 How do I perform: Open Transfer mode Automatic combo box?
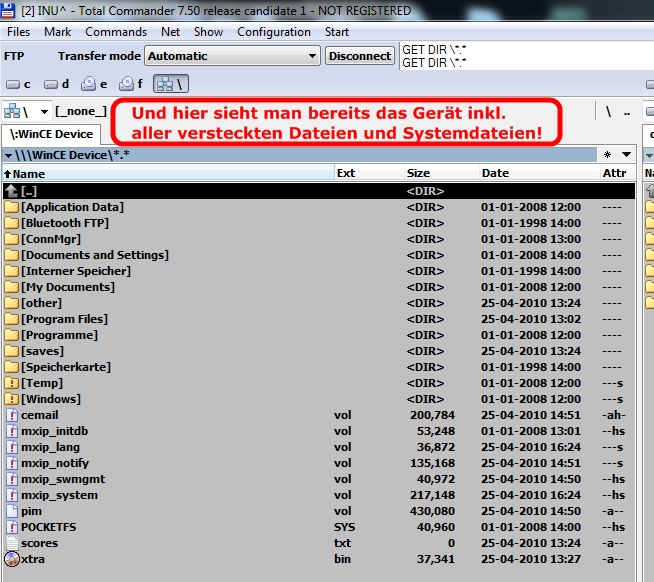point(232,56)
